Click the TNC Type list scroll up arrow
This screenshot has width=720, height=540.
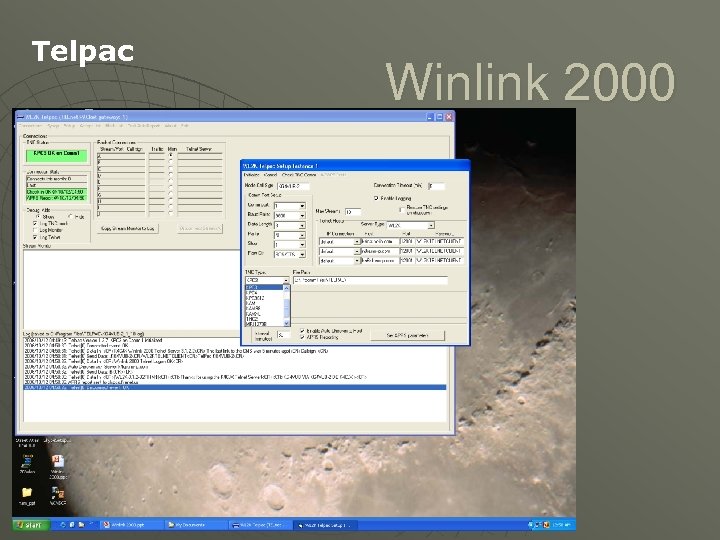[x=287, y=288]
